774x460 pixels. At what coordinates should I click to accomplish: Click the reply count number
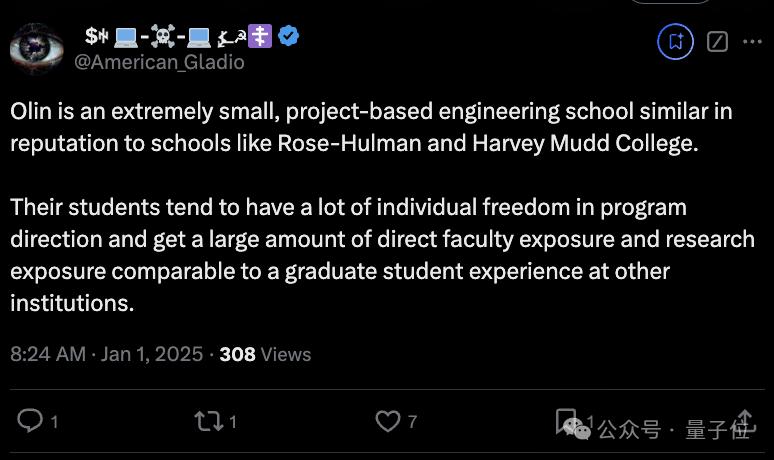pos(54,422)
